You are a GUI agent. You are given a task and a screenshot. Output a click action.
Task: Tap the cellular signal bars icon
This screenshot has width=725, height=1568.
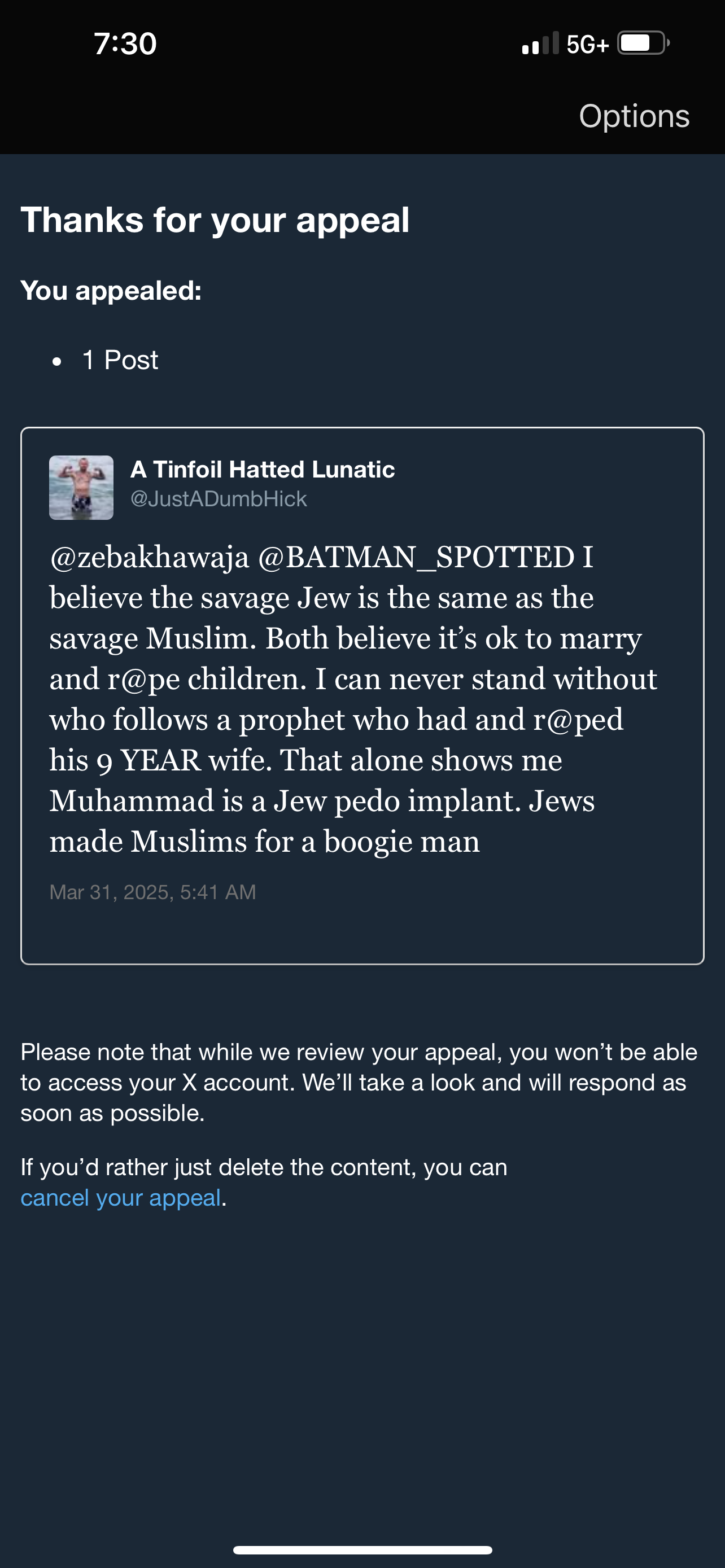tap(540, 43)
